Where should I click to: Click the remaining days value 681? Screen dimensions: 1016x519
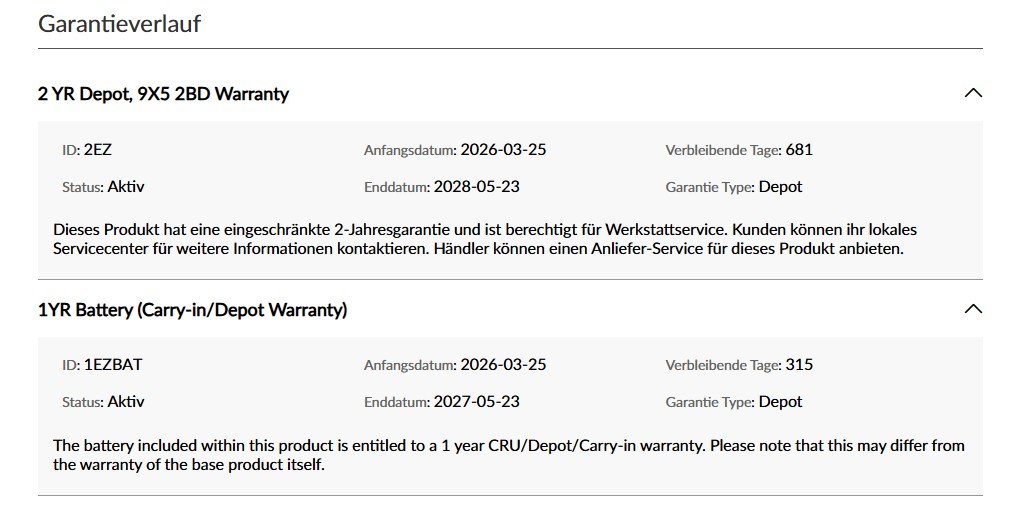(x=799, y=150)
